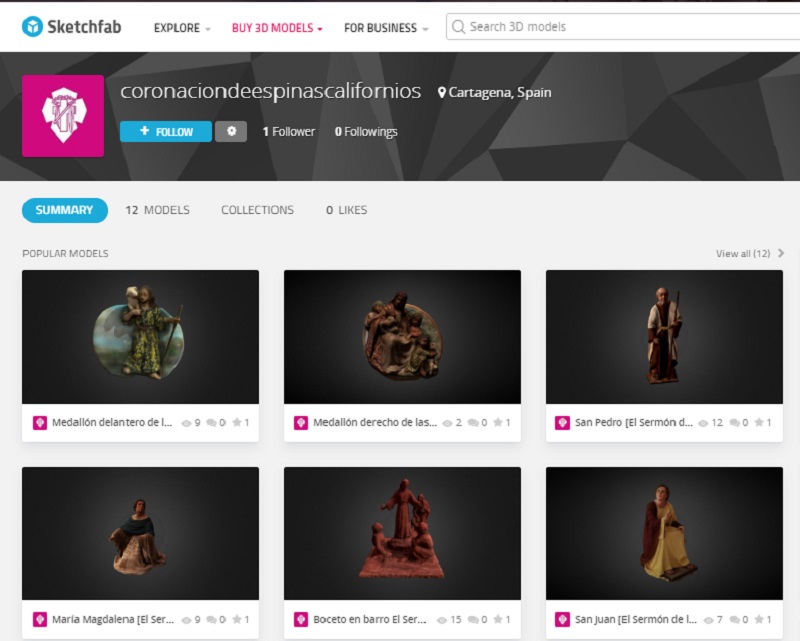Open the San Pedro model thumbnail

coord(664,337)
